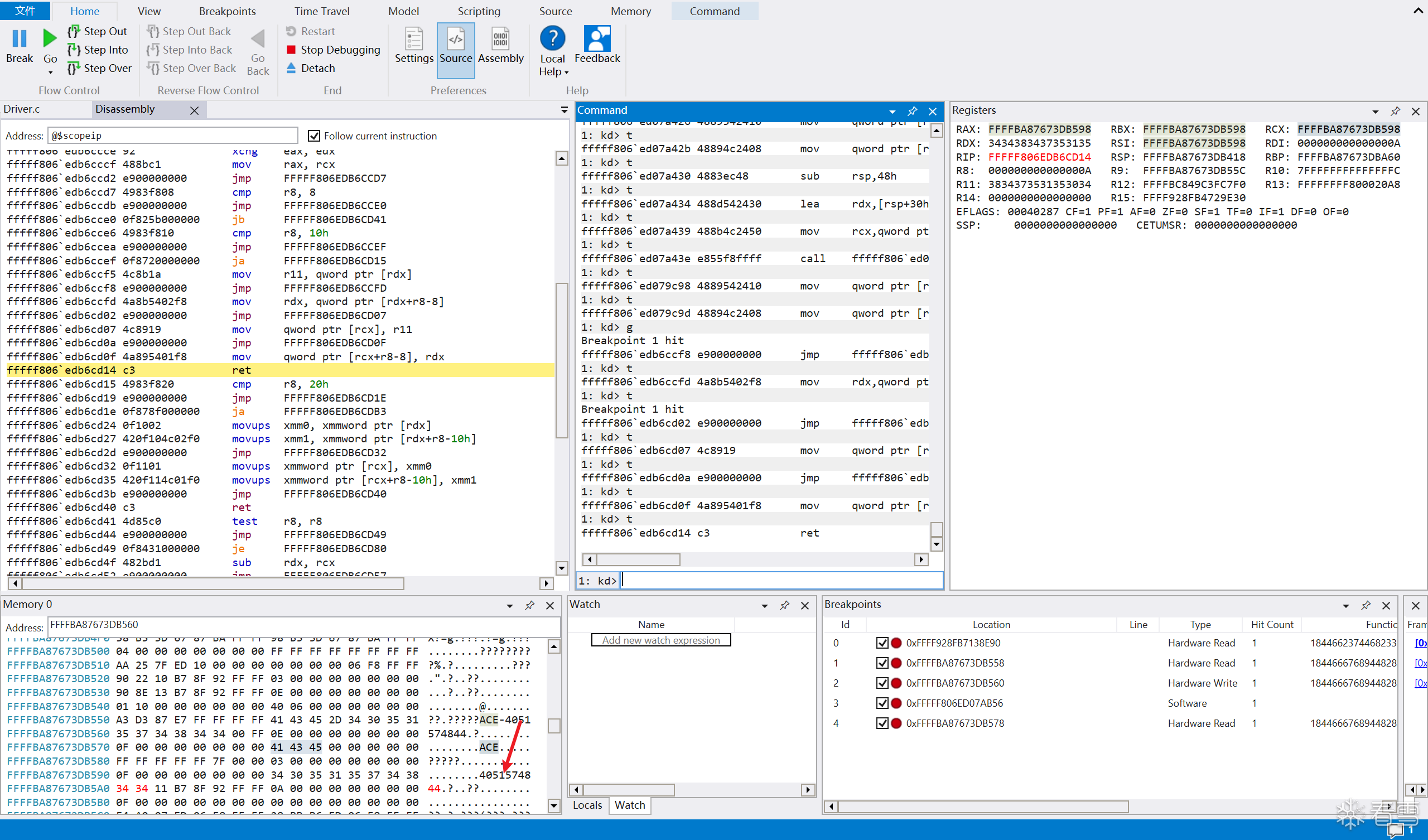
Task: Pin the Command window
Action: click(x=913, y=111)
